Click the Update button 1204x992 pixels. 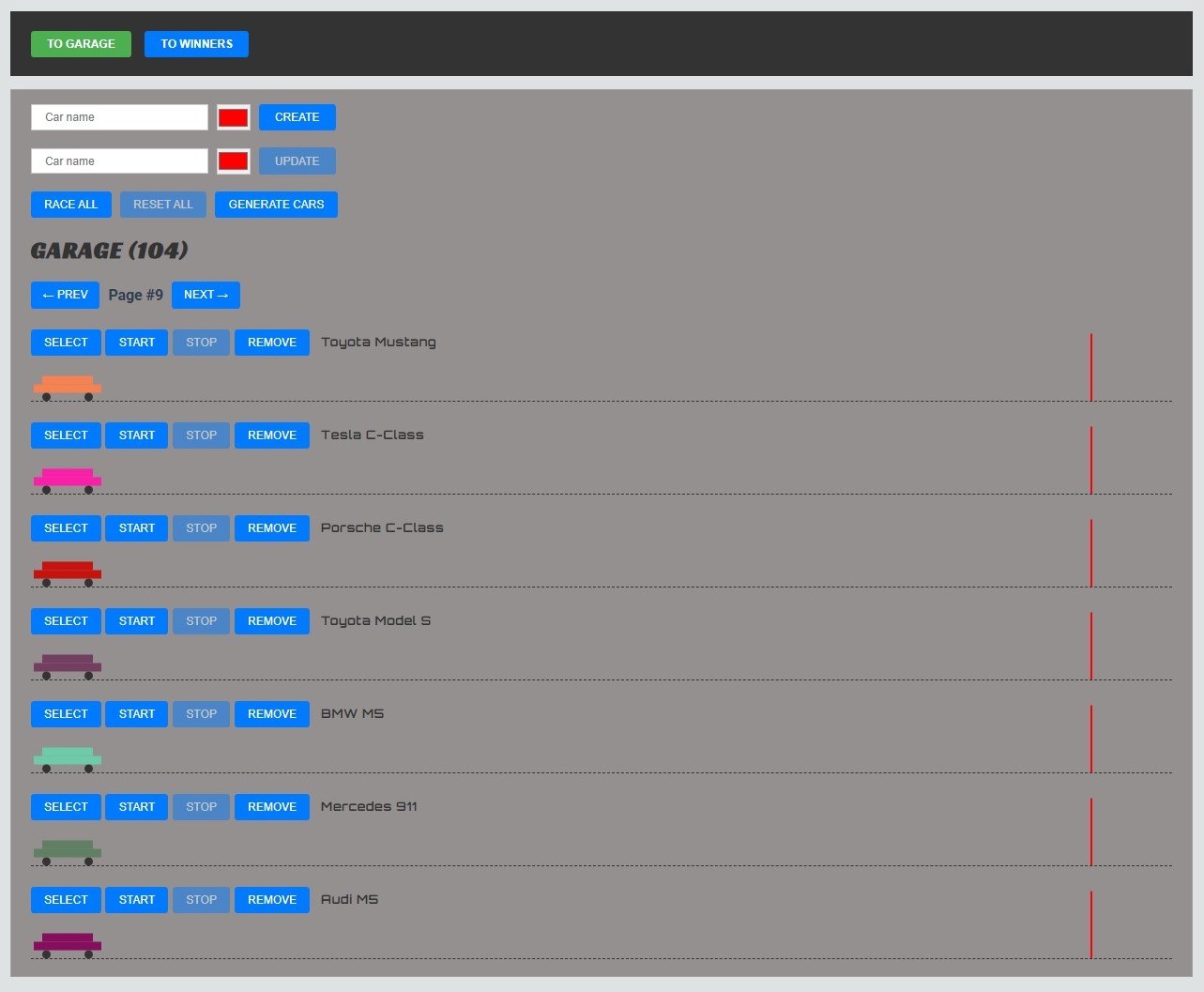297,161
